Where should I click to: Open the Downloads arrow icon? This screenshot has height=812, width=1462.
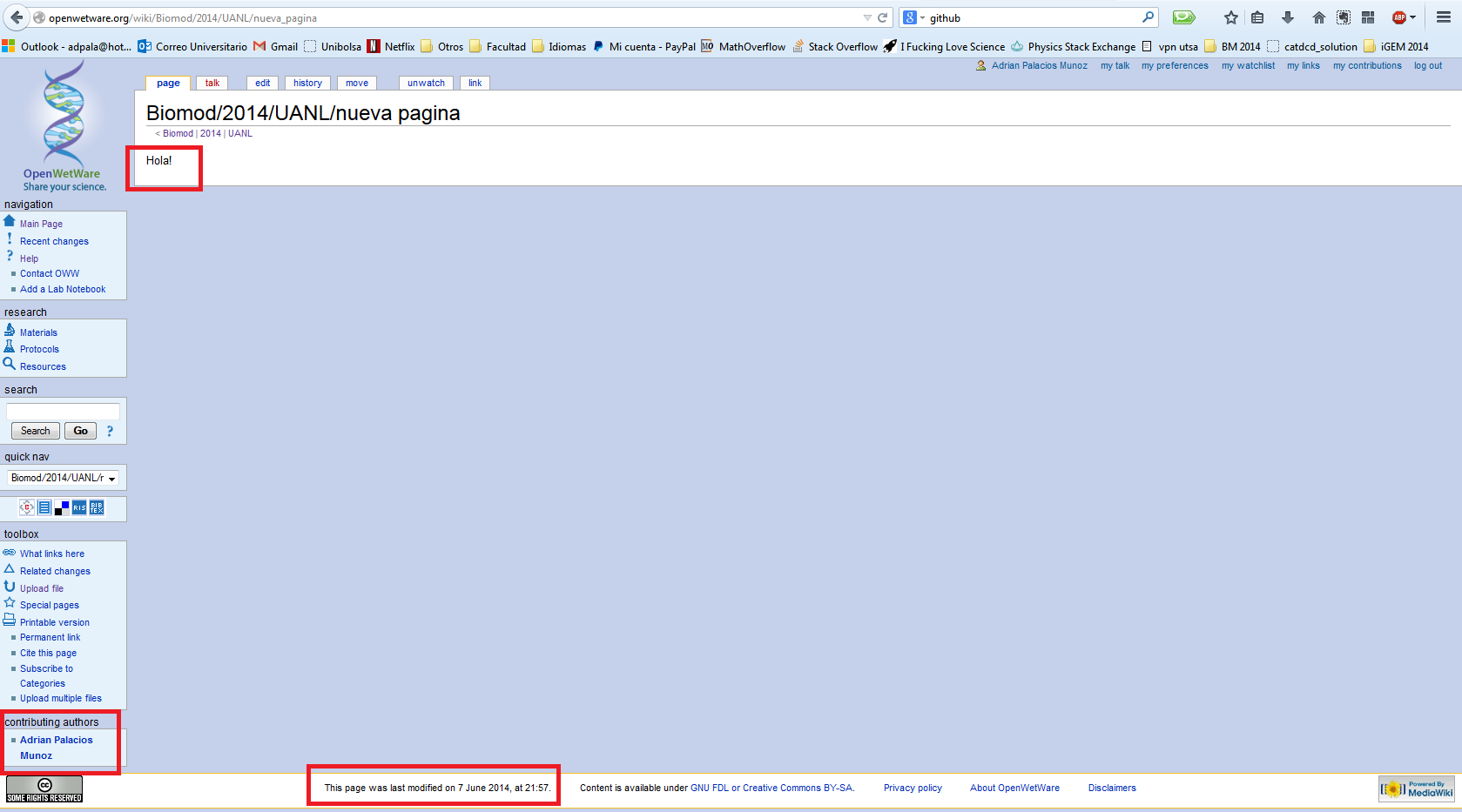click(1288, 17)
